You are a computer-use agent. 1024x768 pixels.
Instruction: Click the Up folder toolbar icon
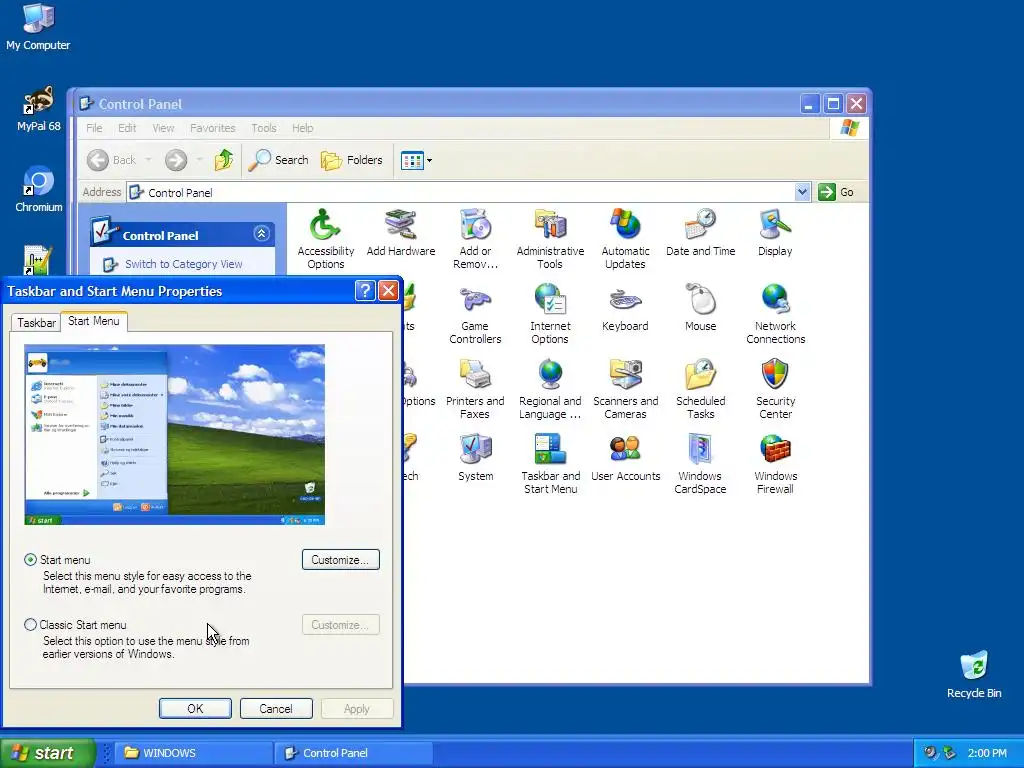(x=224, y=159)
